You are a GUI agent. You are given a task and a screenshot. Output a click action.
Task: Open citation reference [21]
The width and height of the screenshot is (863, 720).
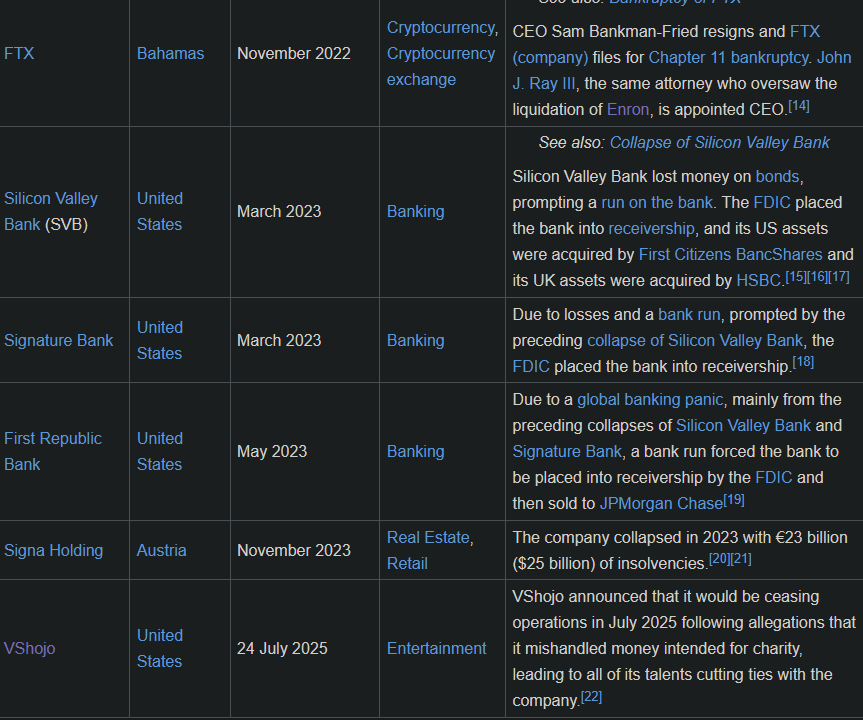[x=741, y=559]
